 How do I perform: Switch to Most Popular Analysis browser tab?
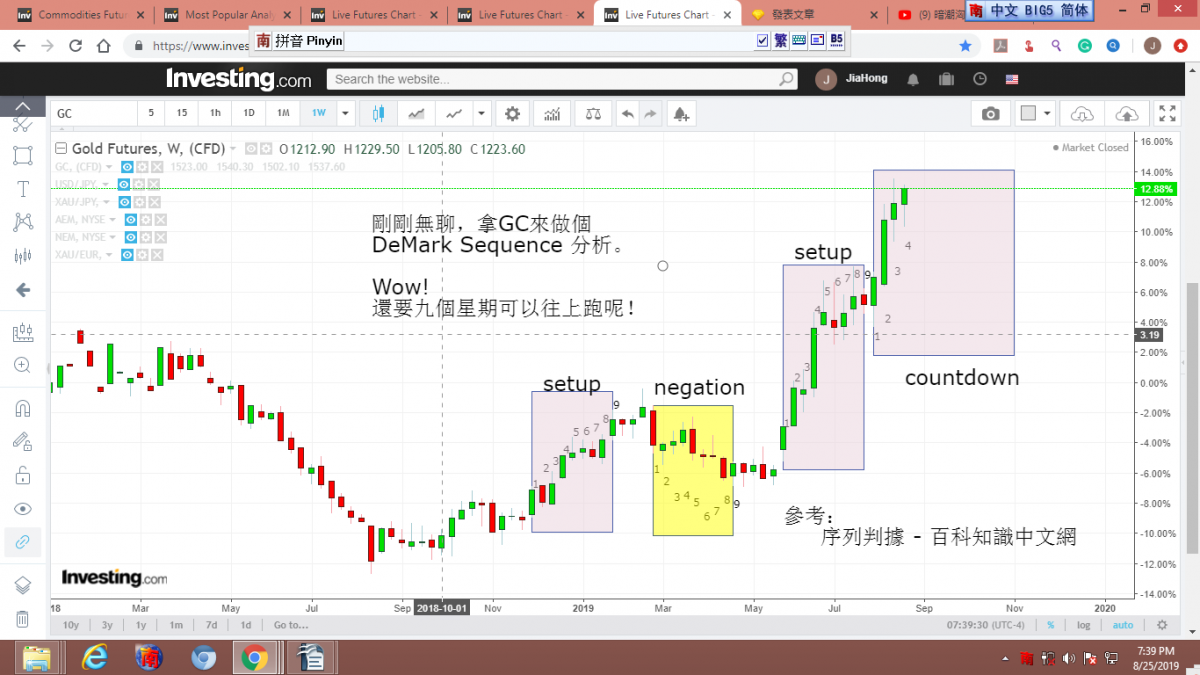pyautogui.click(x=228, y=15)
